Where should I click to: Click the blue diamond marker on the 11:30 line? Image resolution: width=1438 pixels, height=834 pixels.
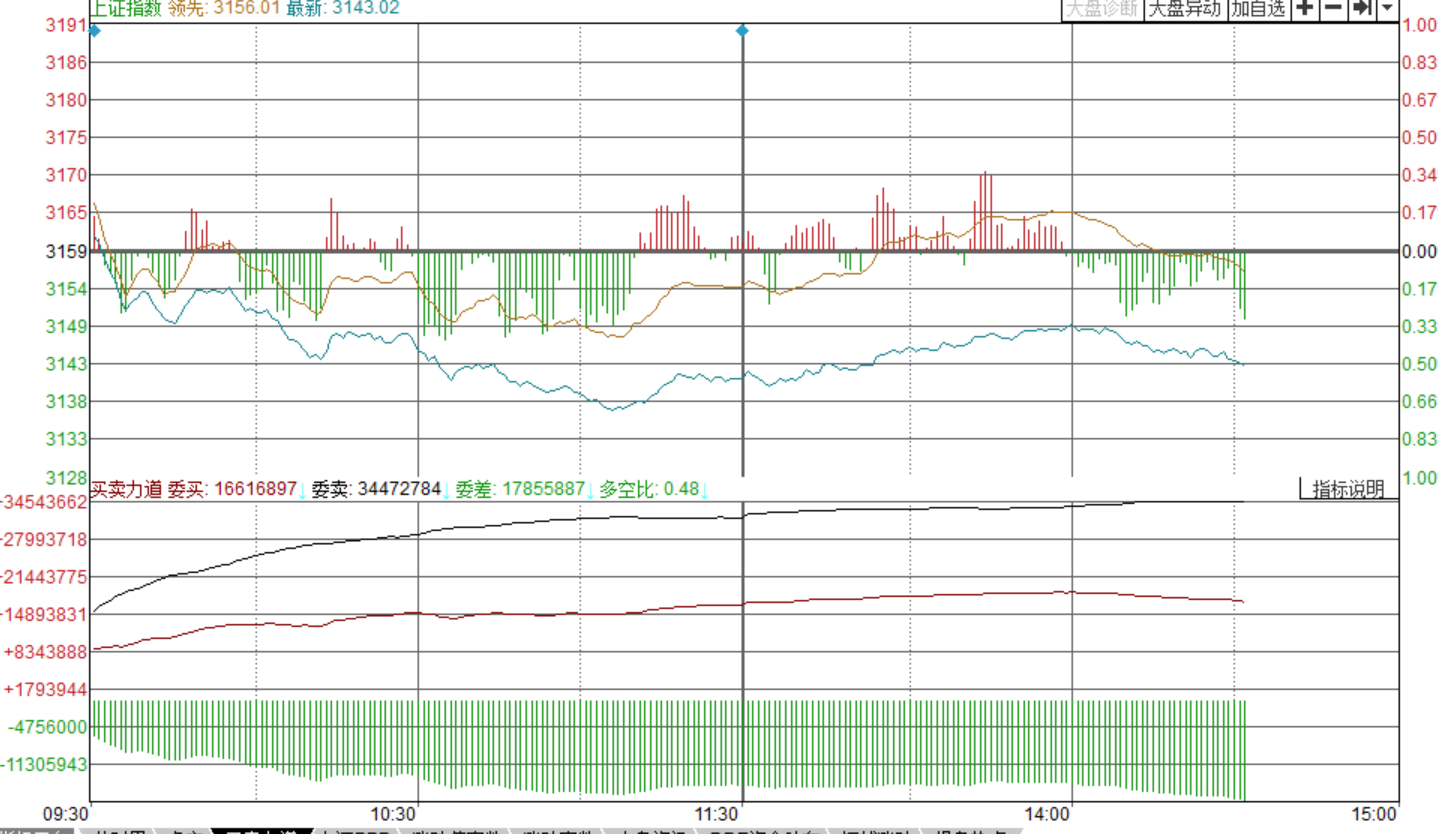742,31
